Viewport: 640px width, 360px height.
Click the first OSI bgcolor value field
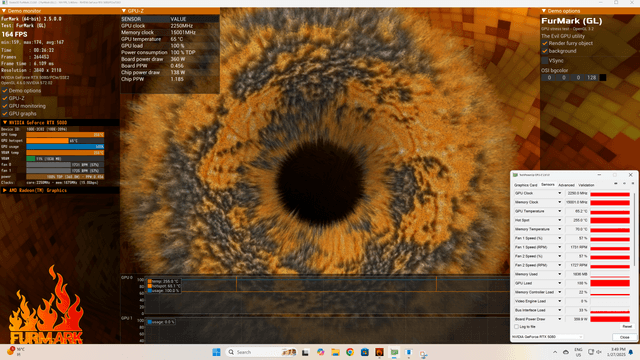(x=549, y=78)
